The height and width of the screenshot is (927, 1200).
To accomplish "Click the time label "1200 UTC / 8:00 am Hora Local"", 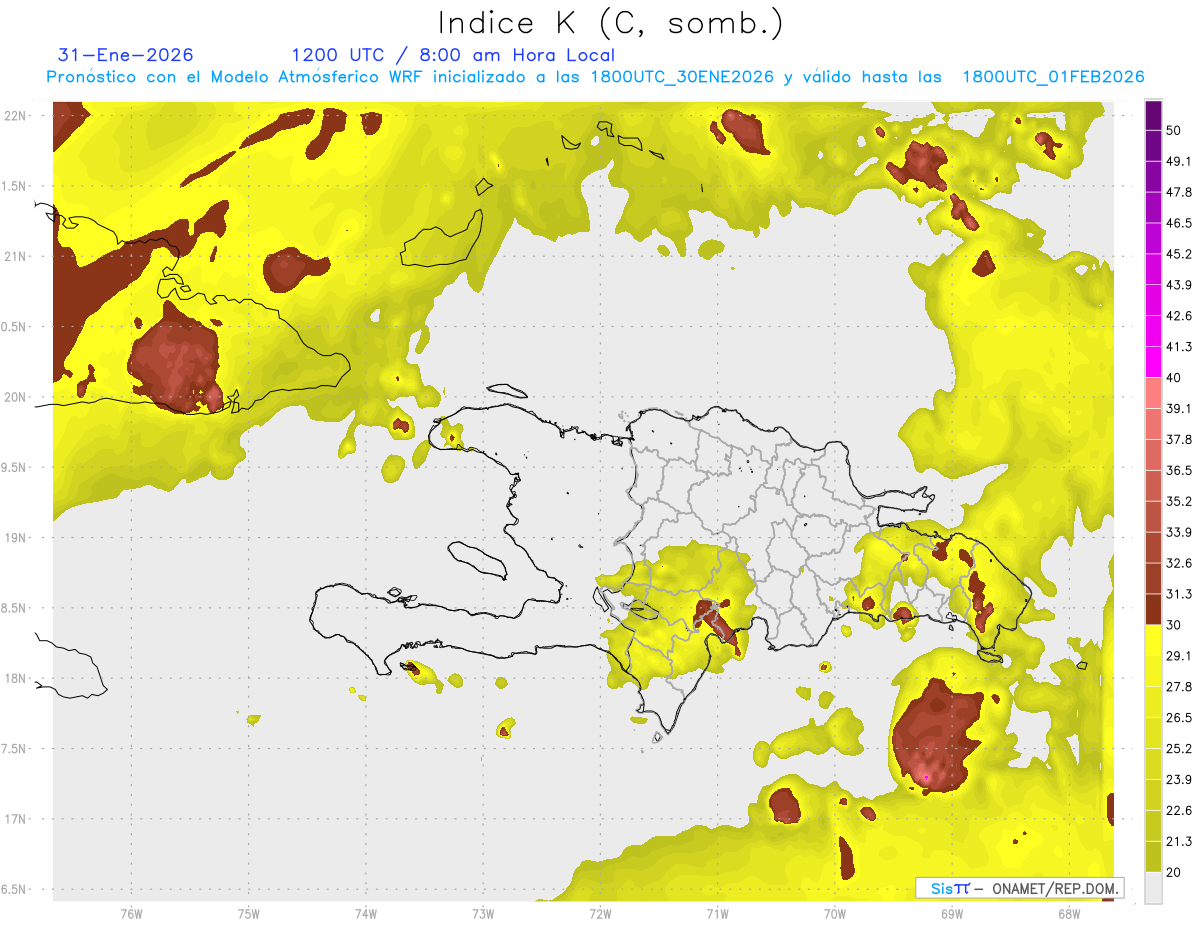I will [453, 55].
